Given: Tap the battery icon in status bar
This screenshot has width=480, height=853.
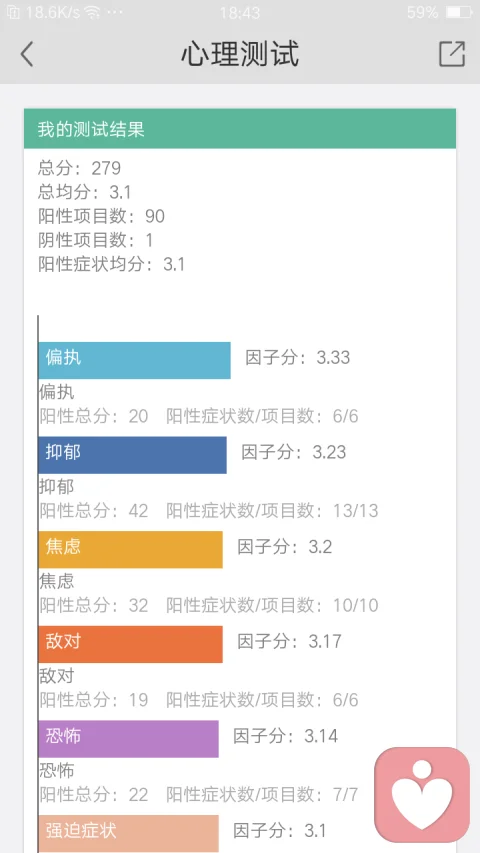Looking at the screenshot, I should [x=459, y=12].
